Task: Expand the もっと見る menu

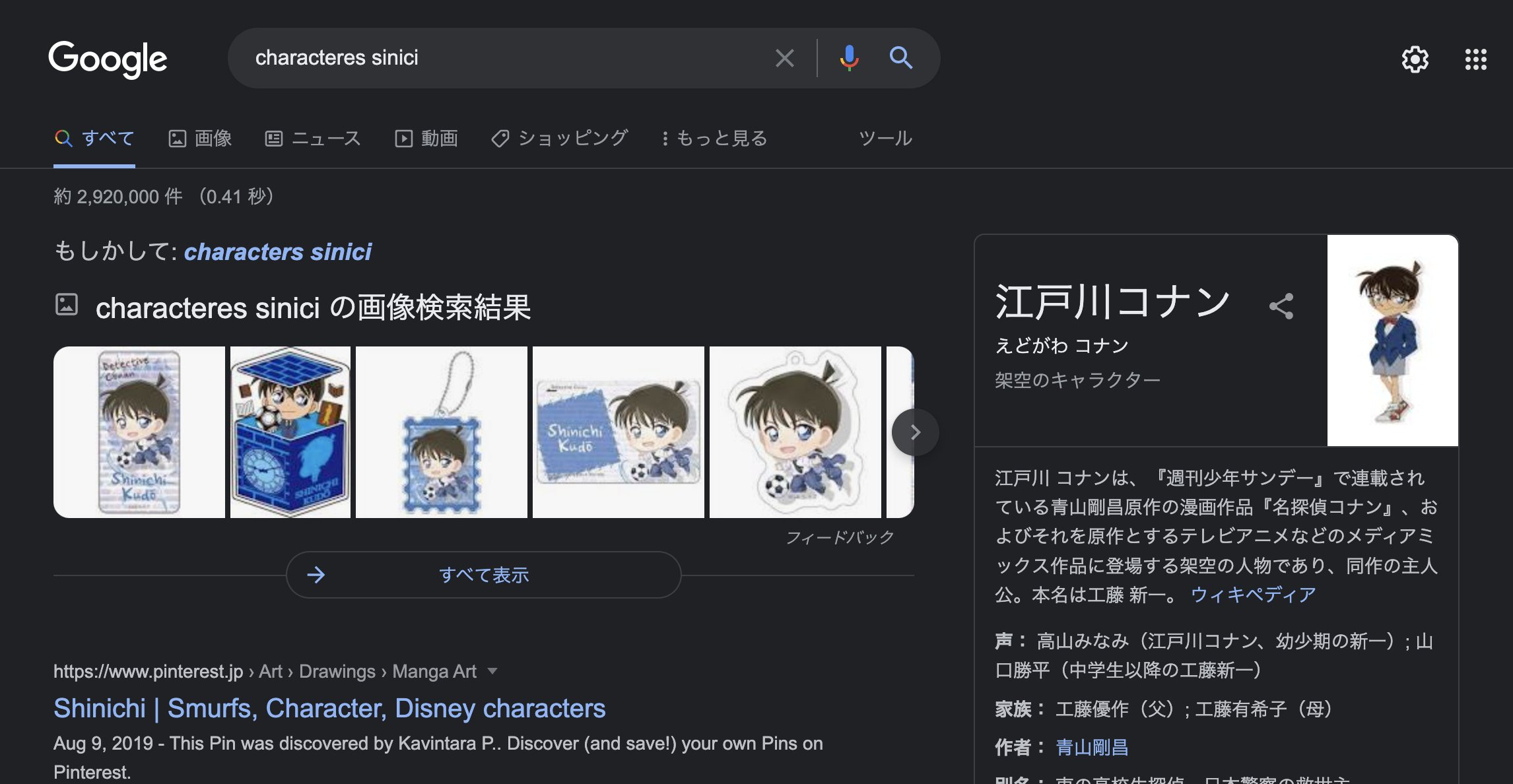Action: coord(714,138)
